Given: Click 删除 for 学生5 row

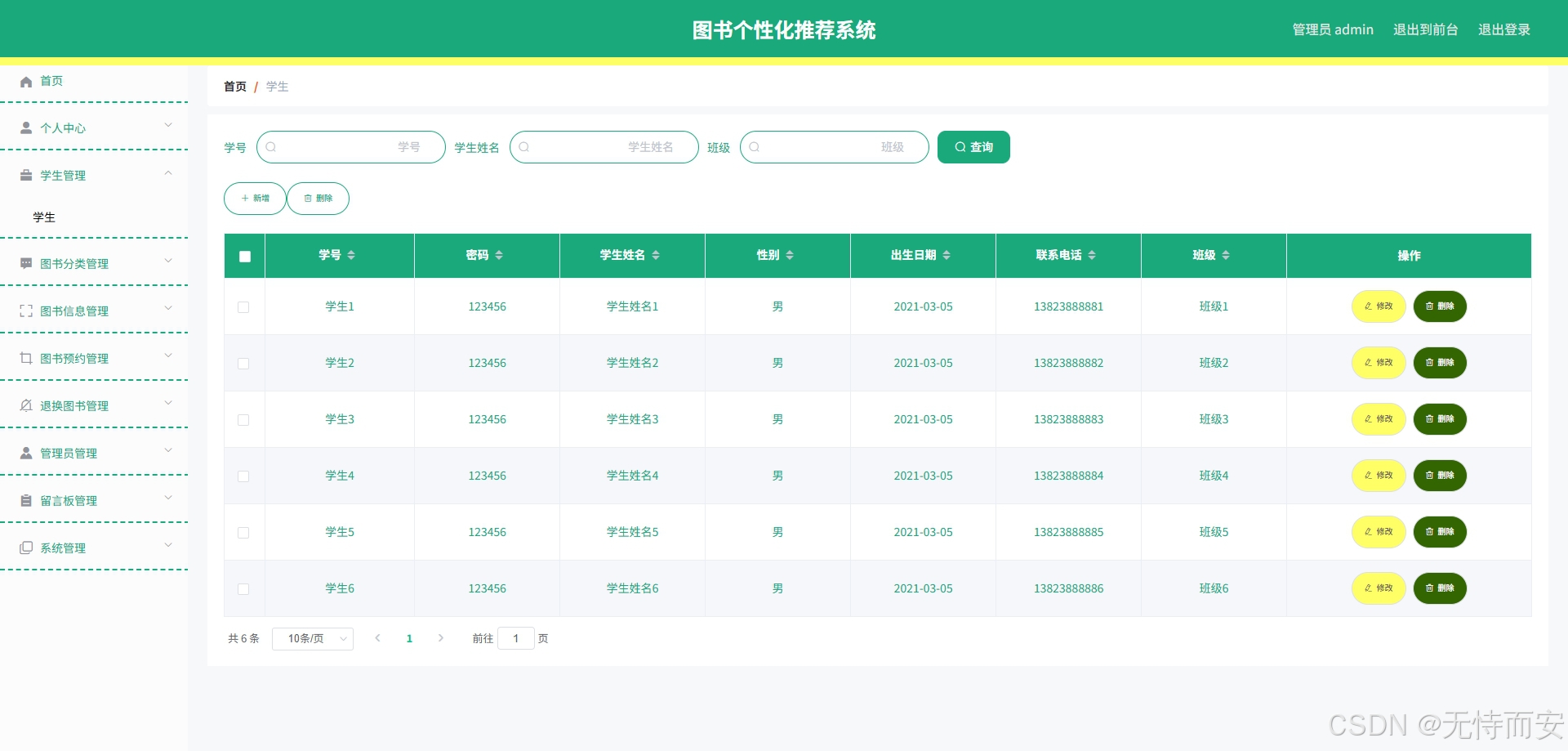Looking at the screenshot, I should click(x=1440, y=532).
